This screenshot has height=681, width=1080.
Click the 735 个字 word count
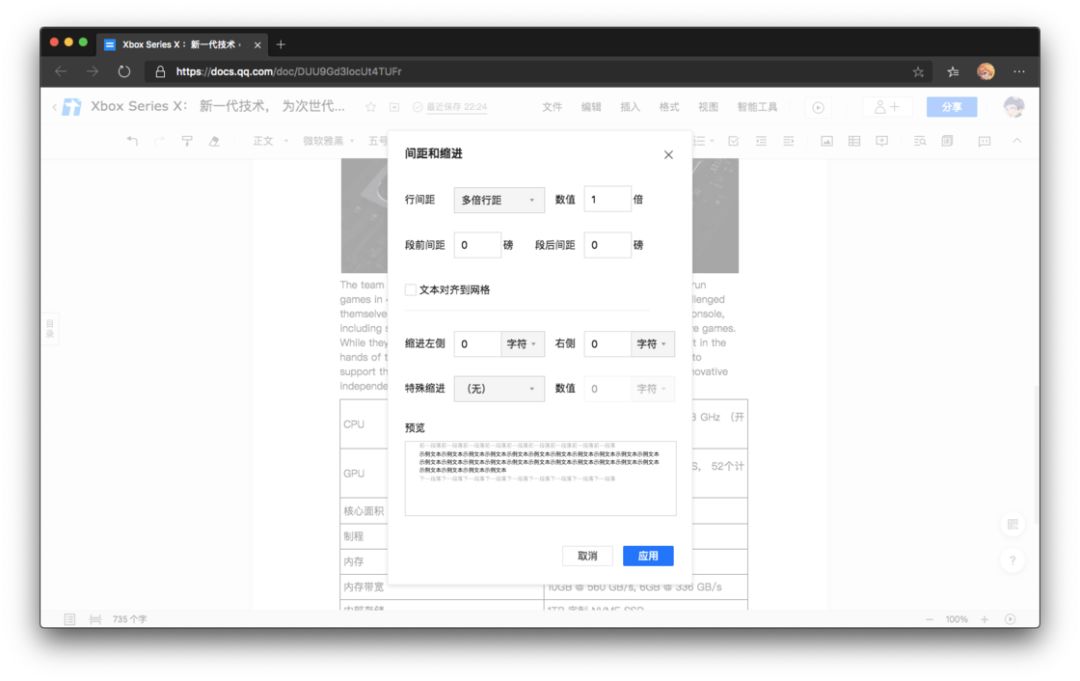click(x=129, y=619)
